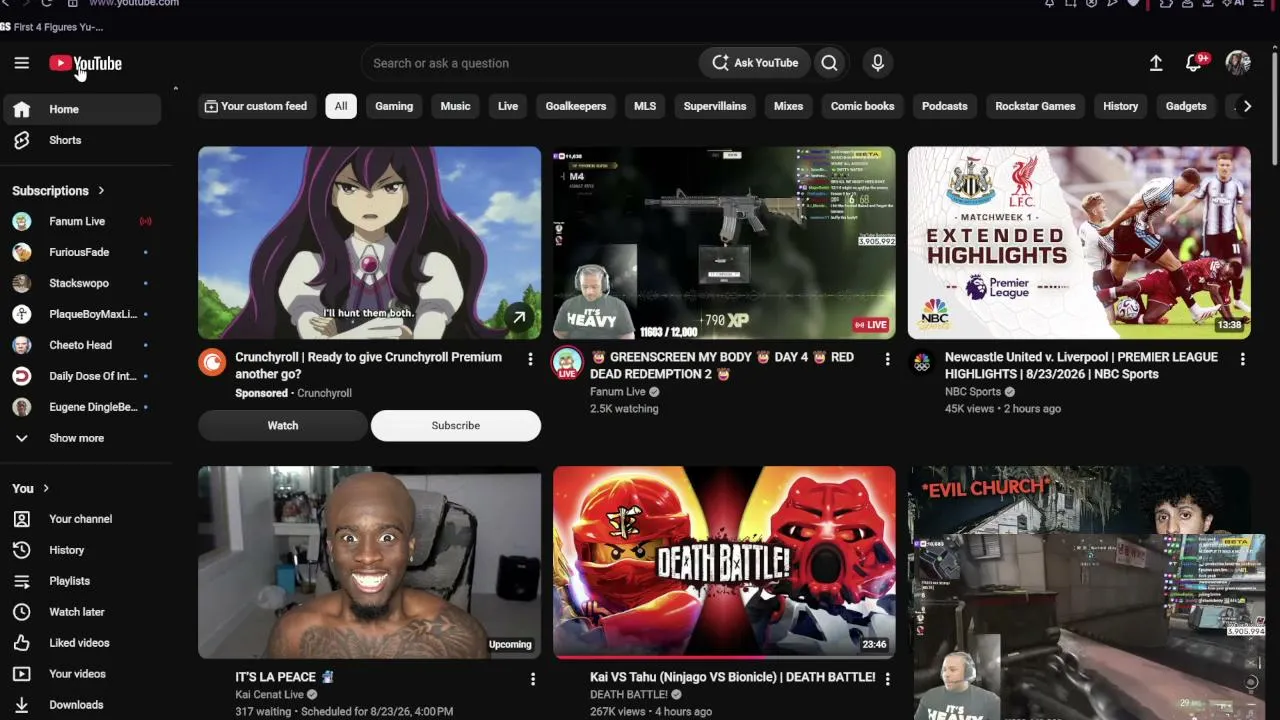Open the Stackswopo subscription
The image size is (1280, 720).
(x=82, y=283)
